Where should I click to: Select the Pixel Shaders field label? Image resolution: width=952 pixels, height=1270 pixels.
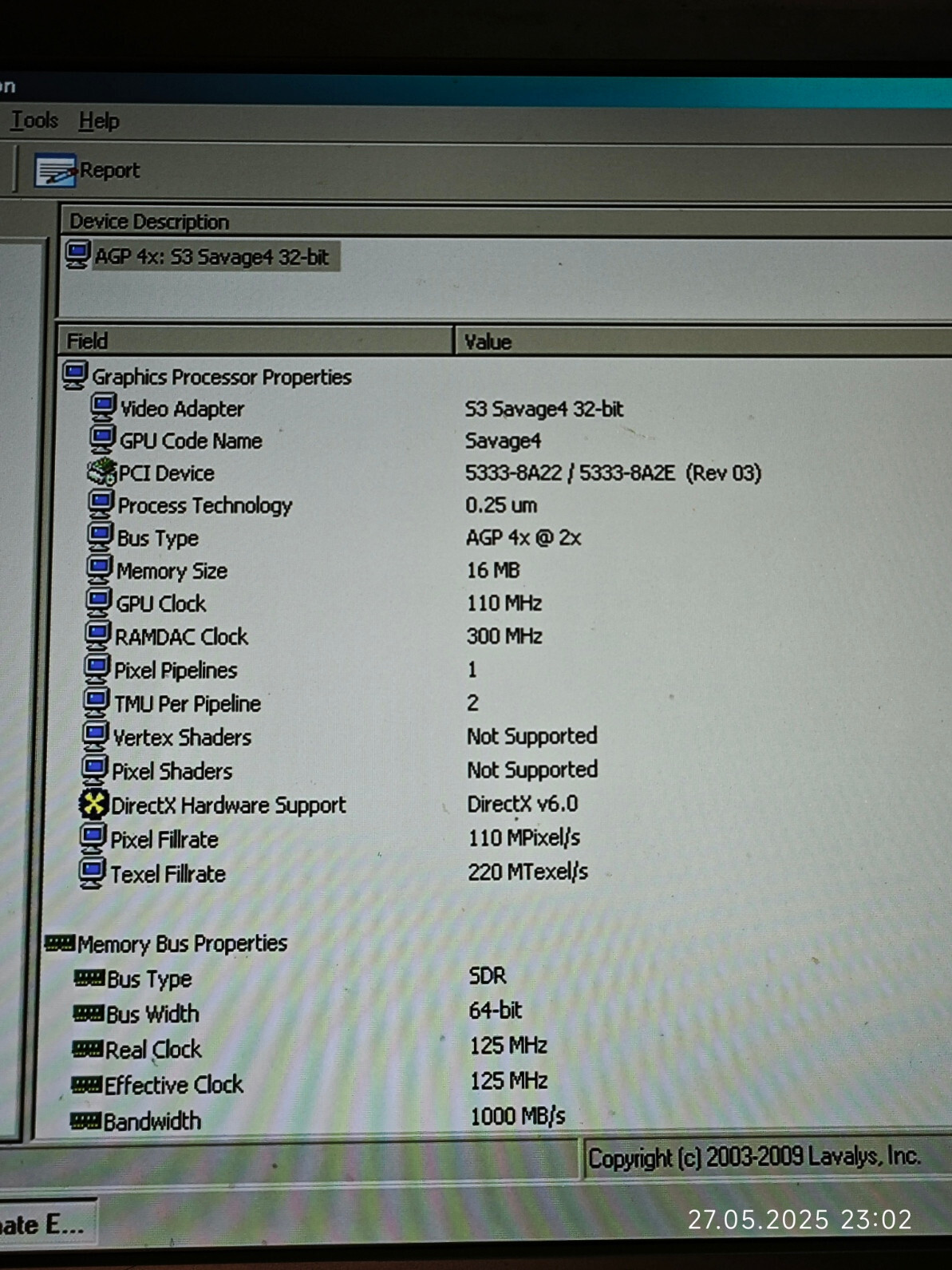click(172, 771)
